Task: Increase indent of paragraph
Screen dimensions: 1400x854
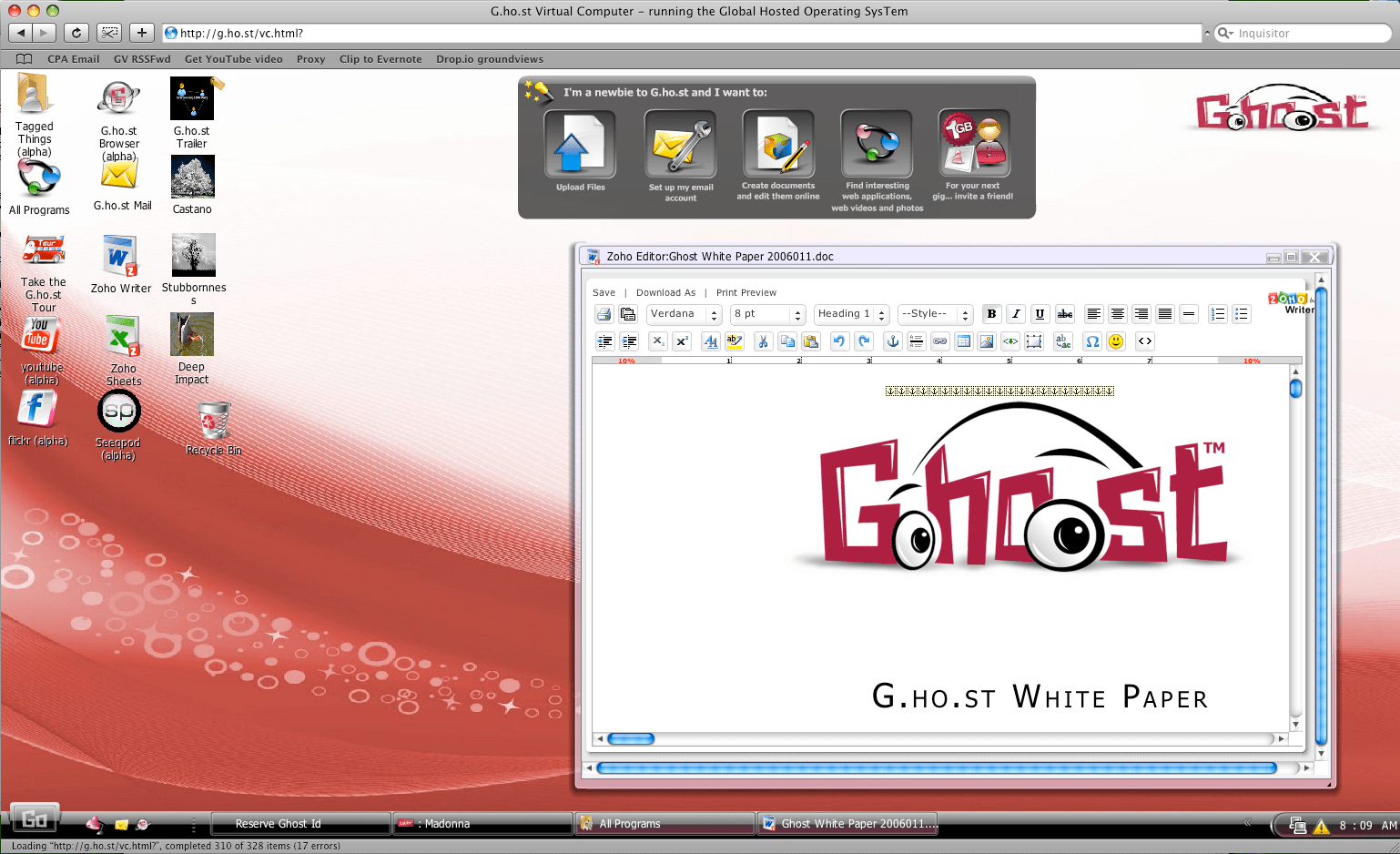Action: pyautogui.click(x=628, y=341)
